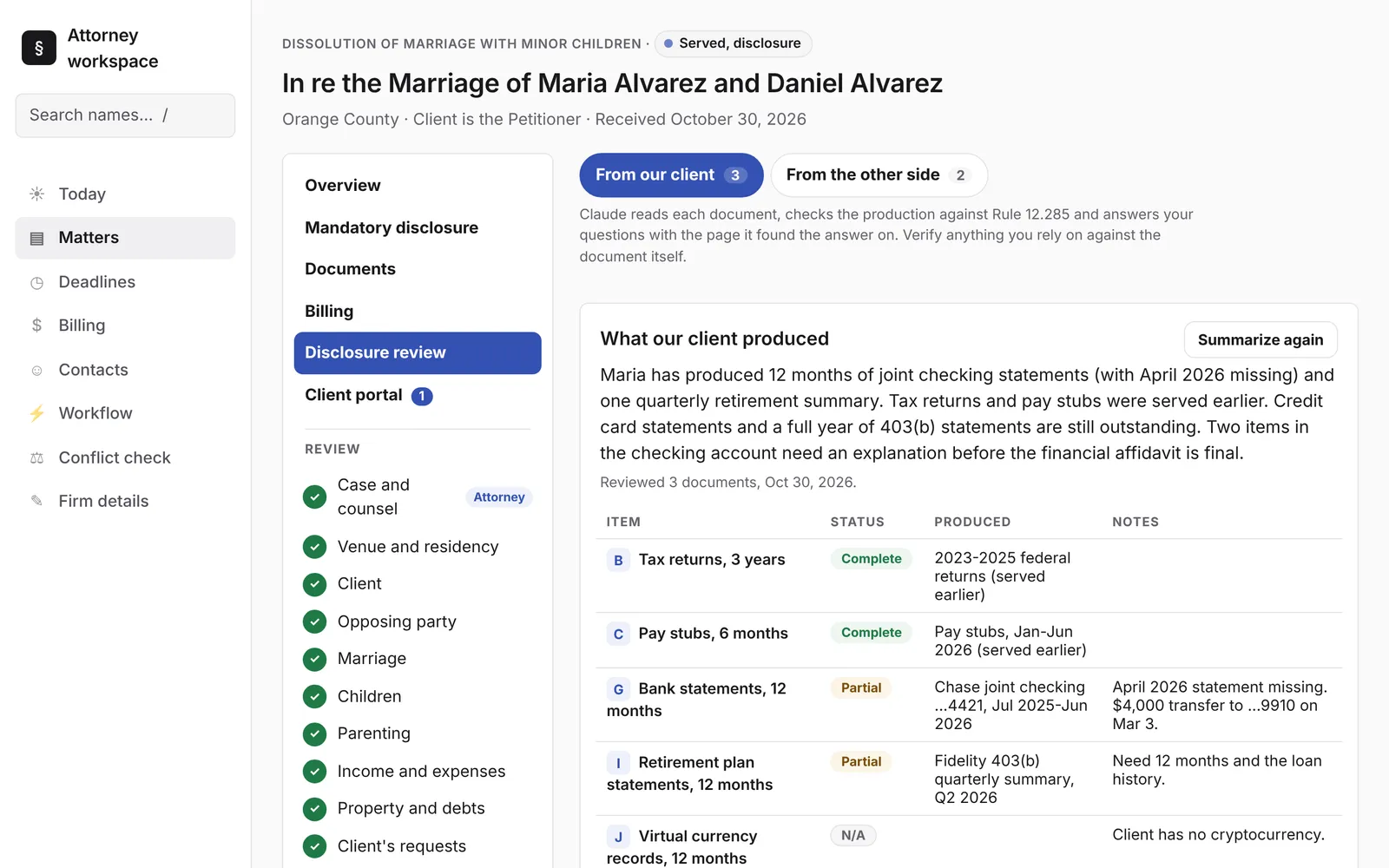Open the Documents section
1389x868 pixels.
click(x=418, y=269)
